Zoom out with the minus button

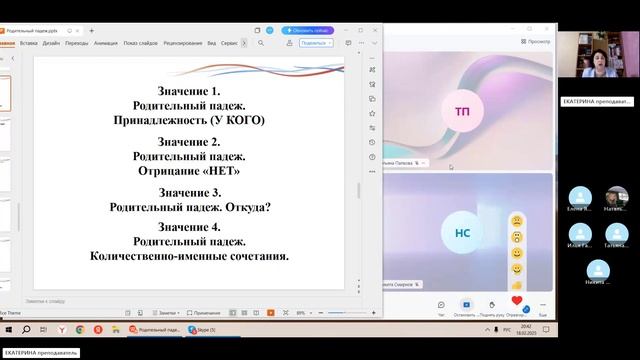point(321,313)
